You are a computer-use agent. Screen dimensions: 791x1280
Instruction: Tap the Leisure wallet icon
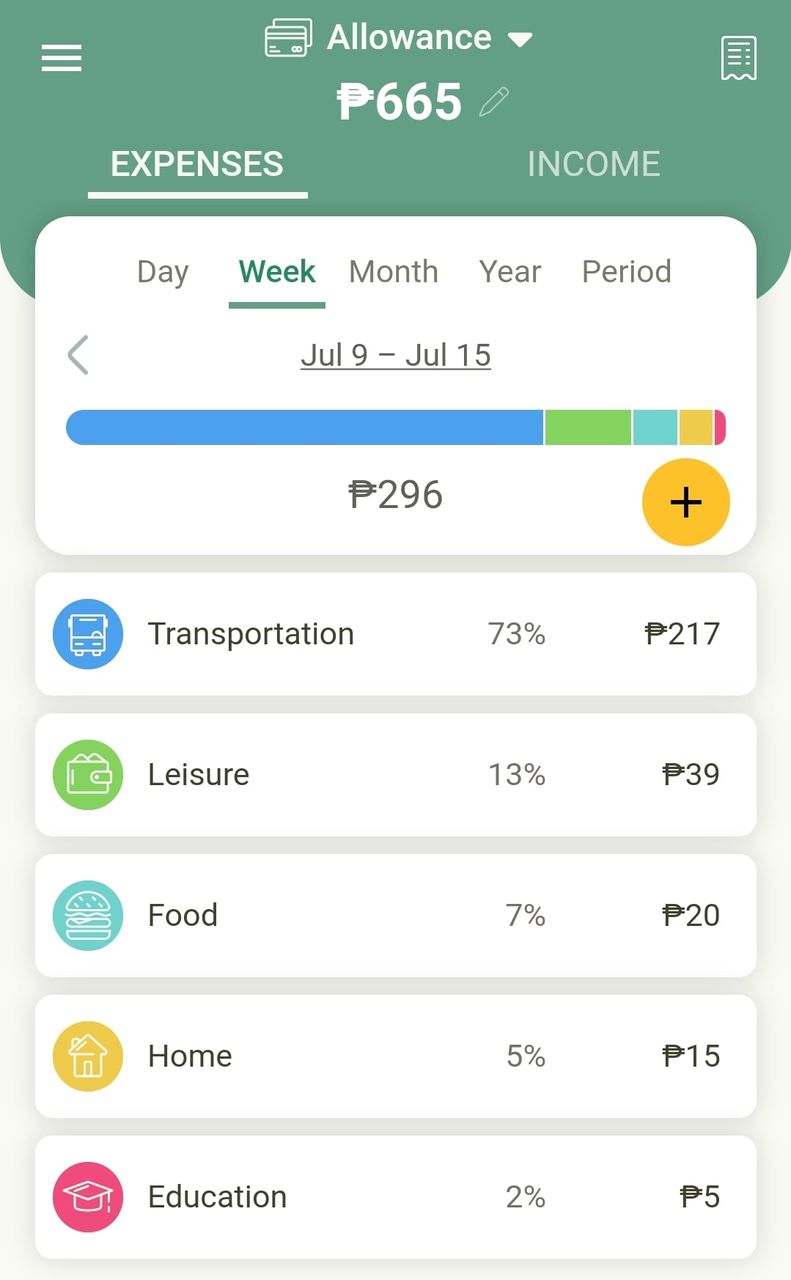pyautogui.click(x=88, y=775)
